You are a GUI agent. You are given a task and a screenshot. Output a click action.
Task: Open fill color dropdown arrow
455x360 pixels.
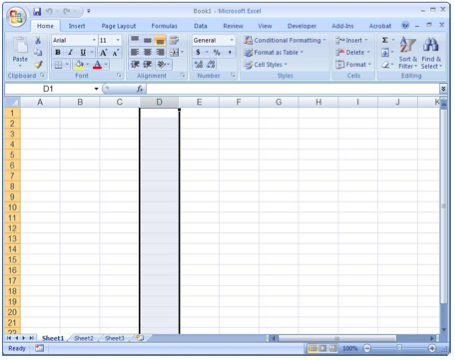coord(88,65)
